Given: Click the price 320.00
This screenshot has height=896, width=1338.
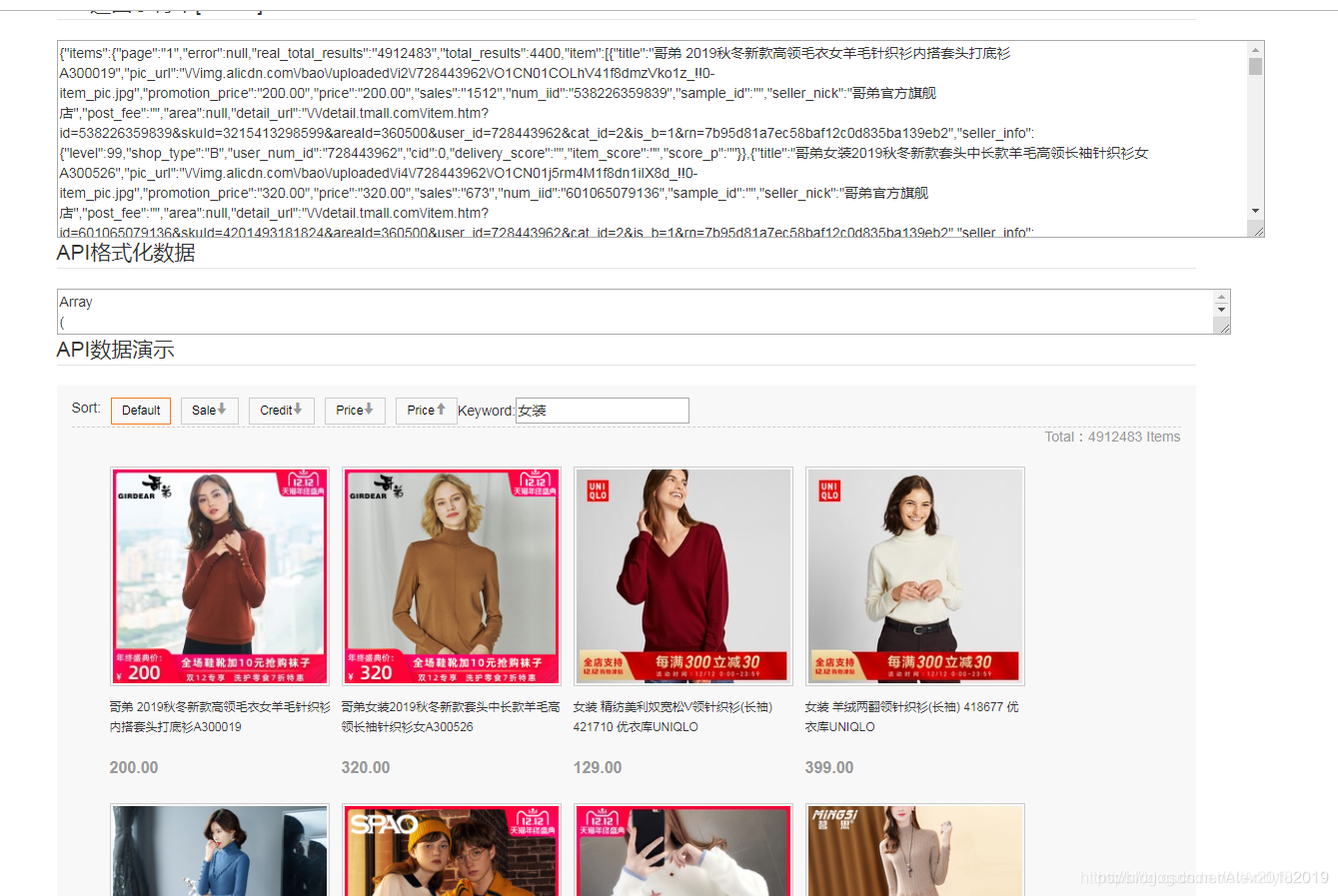Looking at the screenshot, I should click(366, 768).
